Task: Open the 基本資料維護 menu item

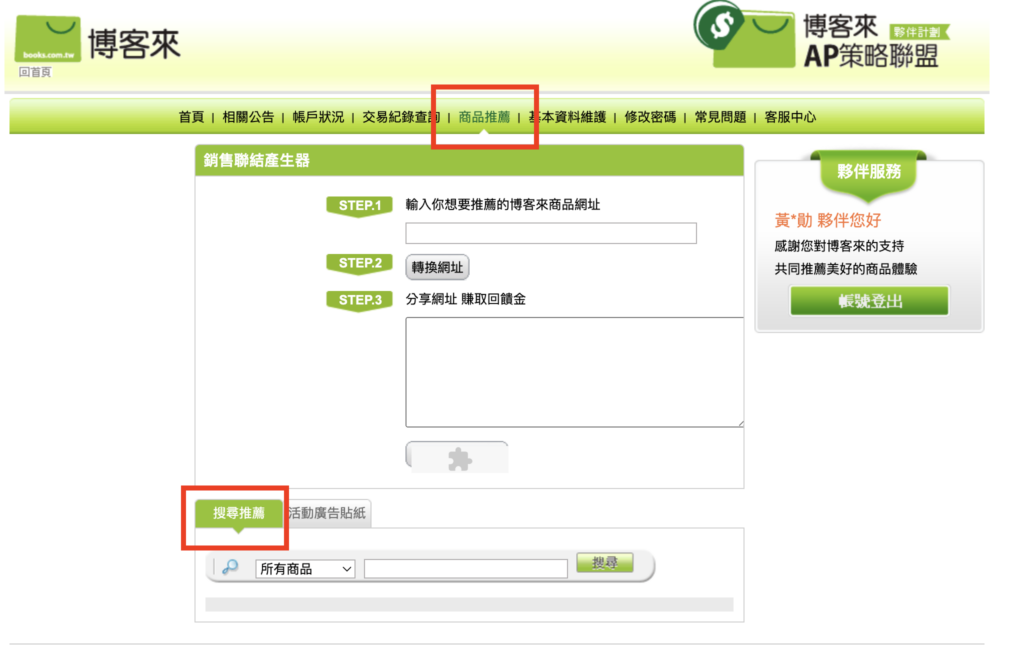Action: tap(570, 117)
